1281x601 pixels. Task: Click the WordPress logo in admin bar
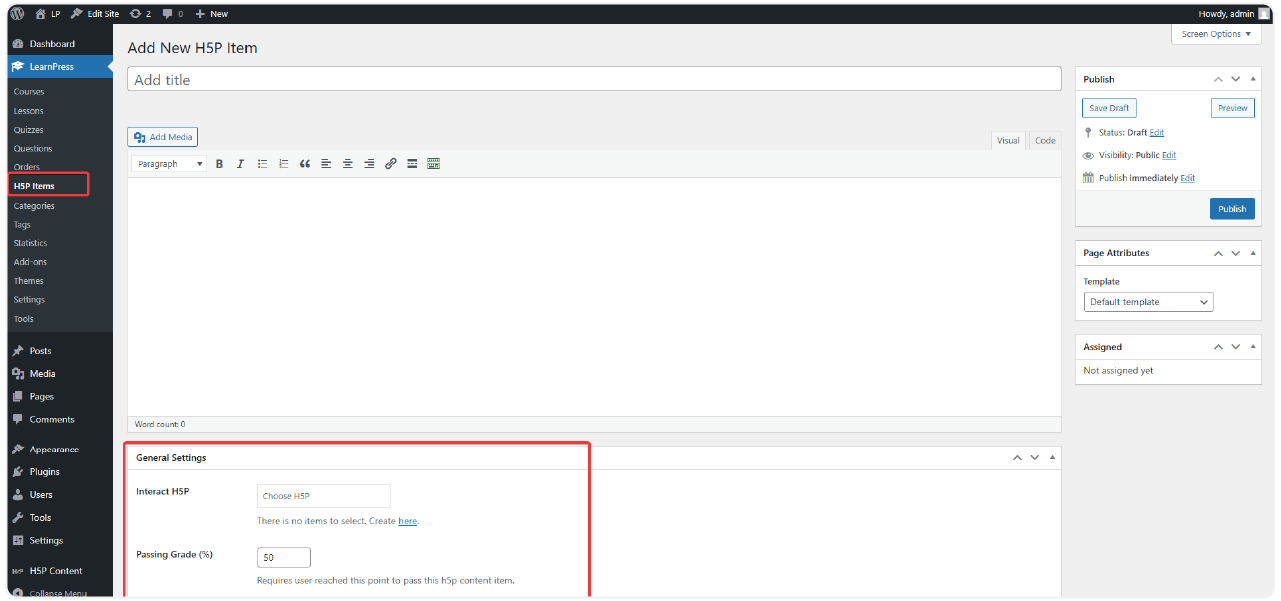17,14
